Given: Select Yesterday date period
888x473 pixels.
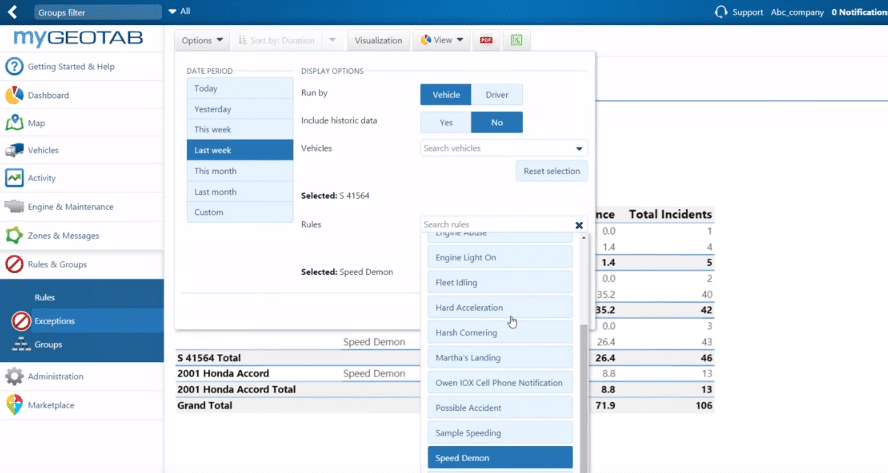Looking at the screenshot, I should tap(240, 109).
